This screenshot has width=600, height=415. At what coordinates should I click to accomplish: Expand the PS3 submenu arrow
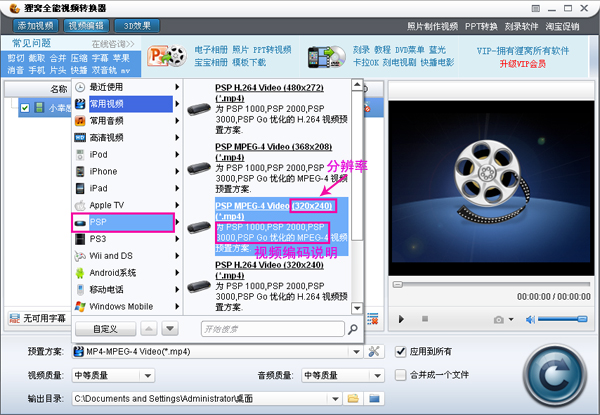click(x=177, y=239)
